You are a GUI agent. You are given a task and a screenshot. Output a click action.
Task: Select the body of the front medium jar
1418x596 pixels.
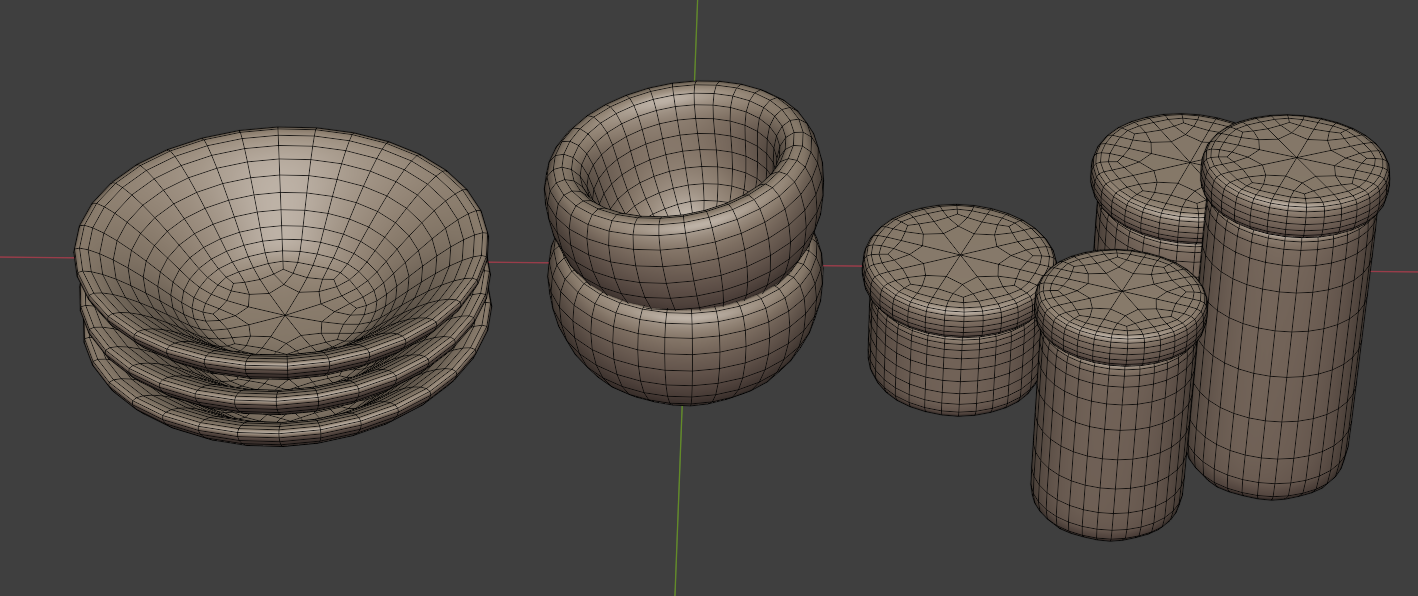coord(1110,450)
